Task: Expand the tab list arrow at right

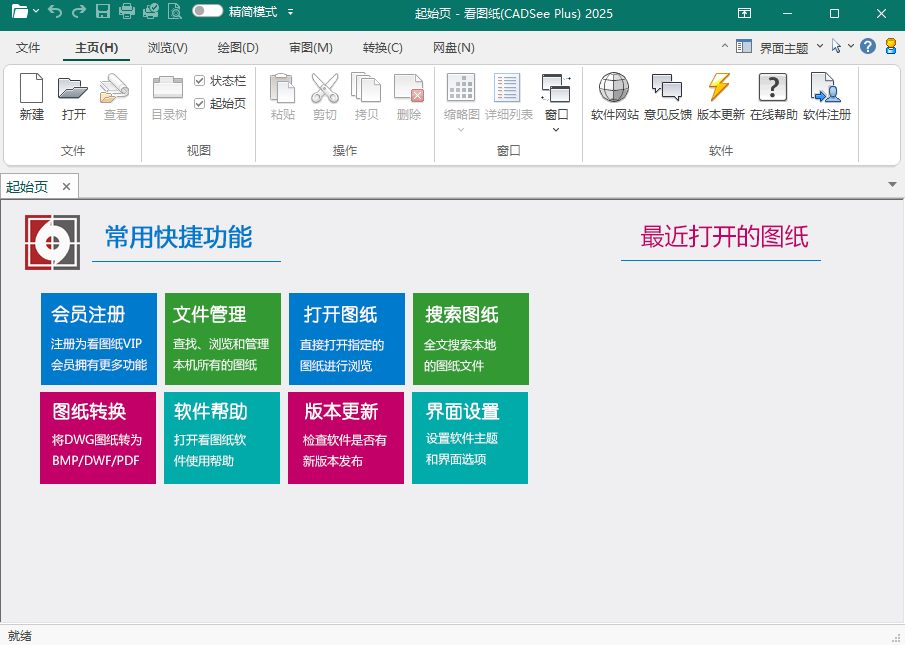Action: pyautogui.click(x=892, y=185)
